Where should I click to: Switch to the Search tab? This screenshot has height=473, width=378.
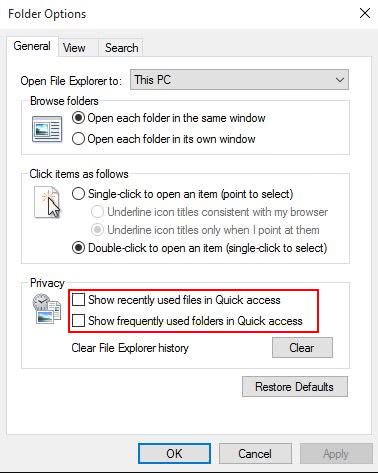pyautogui.click(x=122, y=48)
